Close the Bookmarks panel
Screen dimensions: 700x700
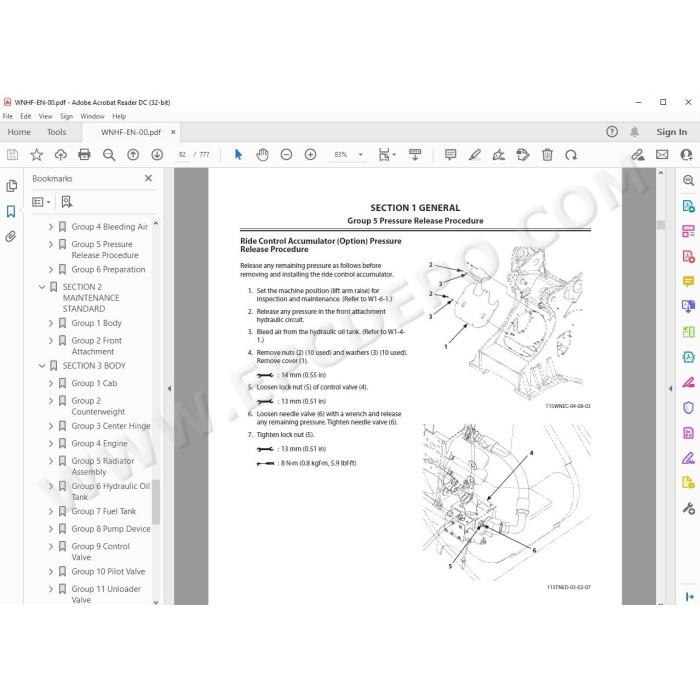pos(149,178)
